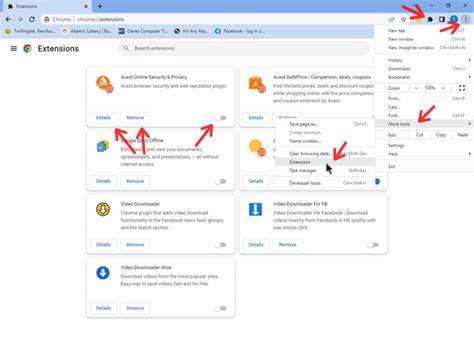Viewport: 474px width, 363px height.
Task: Enable the Video Downloader Wise switch
Action: pyautogui.click(x=221, y=308)
